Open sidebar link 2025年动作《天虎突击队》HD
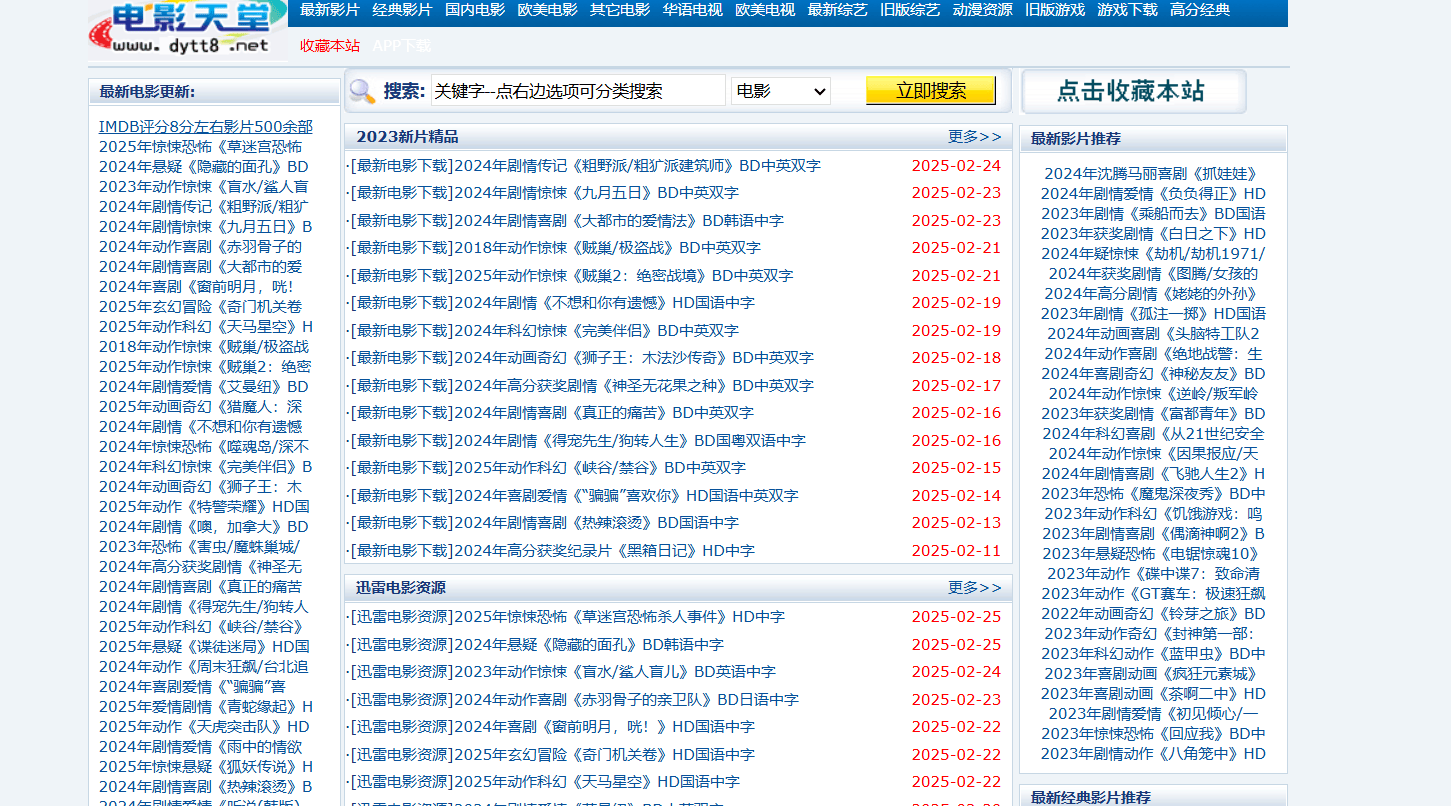The image size is (1451, 806). point(204,726)
